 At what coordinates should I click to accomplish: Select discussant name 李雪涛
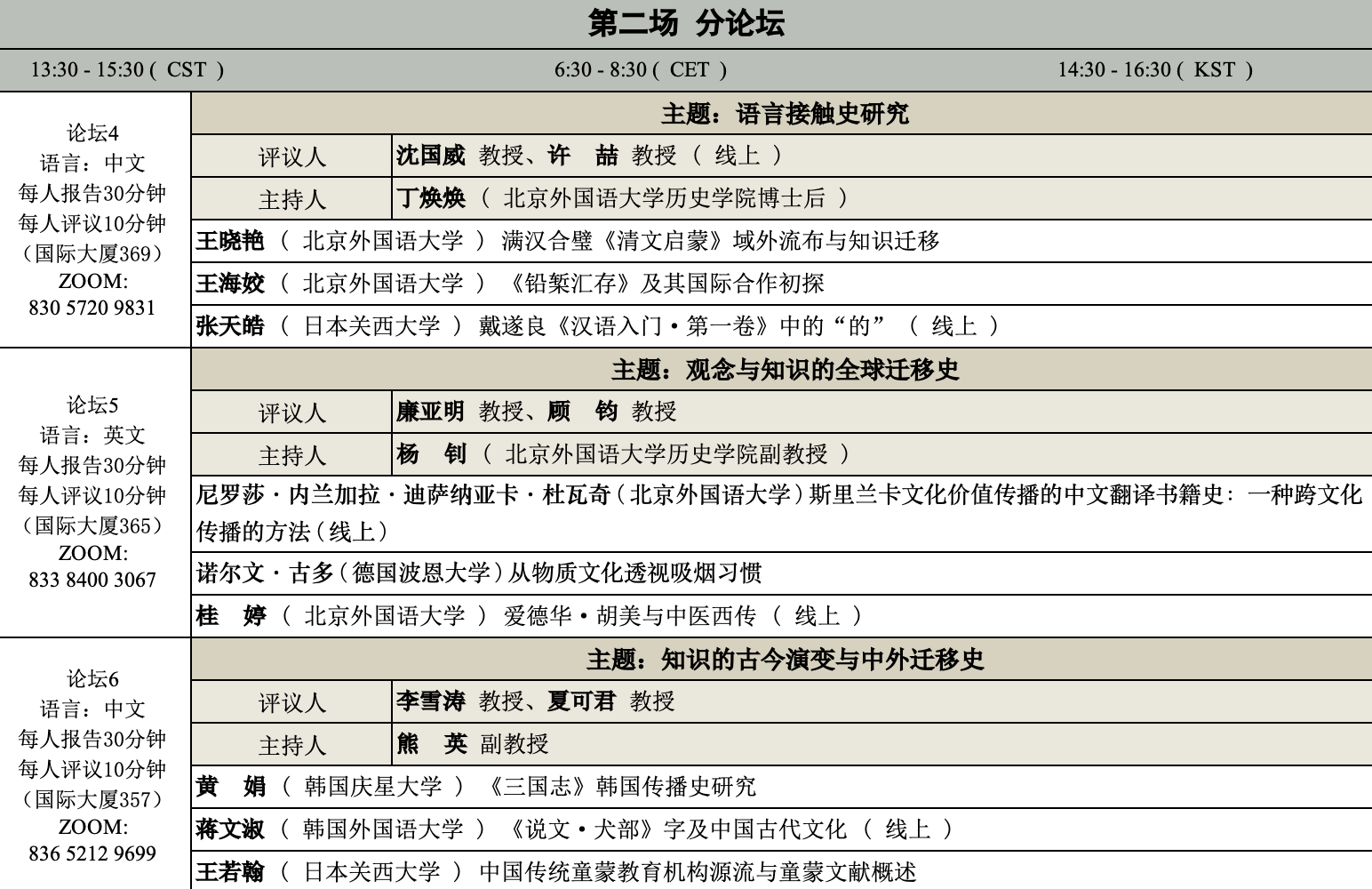[431, 701]
